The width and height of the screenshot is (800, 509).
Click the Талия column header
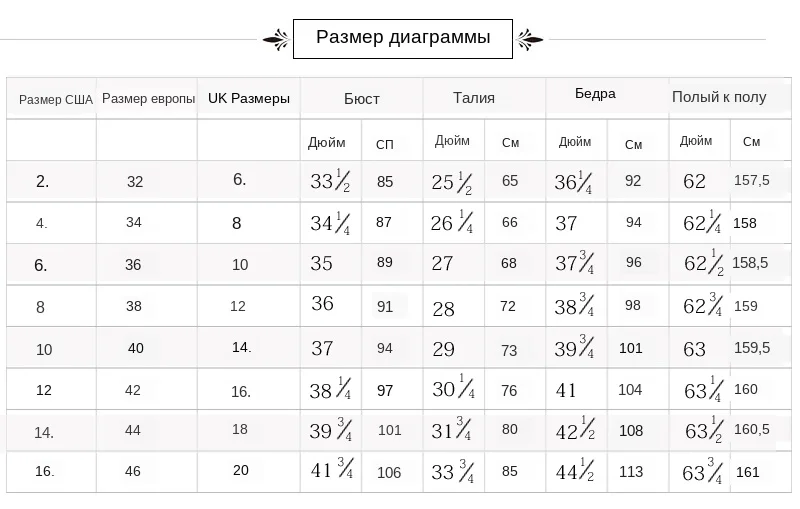(473, 98)
